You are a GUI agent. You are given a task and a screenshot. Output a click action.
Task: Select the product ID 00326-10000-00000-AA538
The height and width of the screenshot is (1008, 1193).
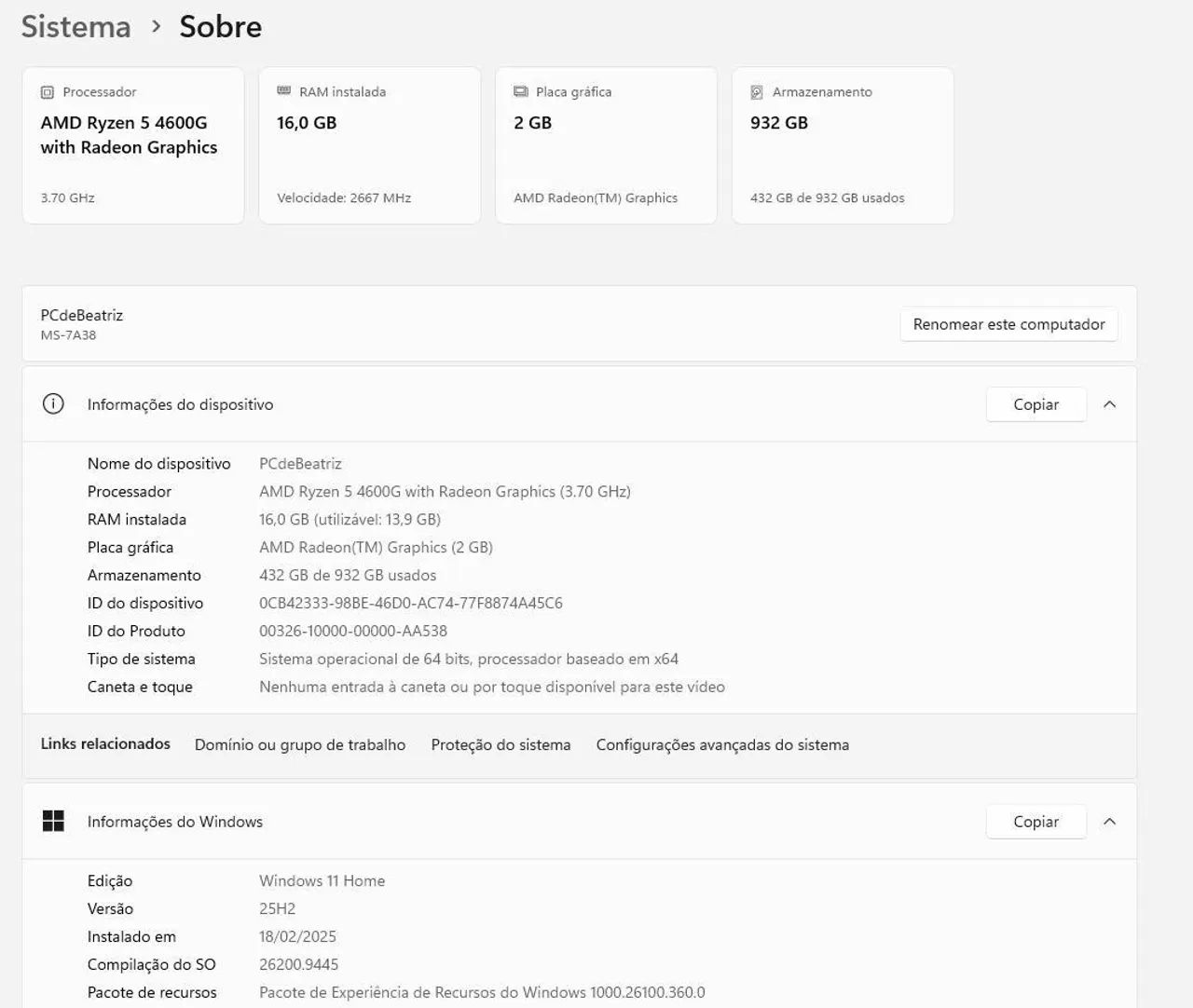tap(353, 632)
